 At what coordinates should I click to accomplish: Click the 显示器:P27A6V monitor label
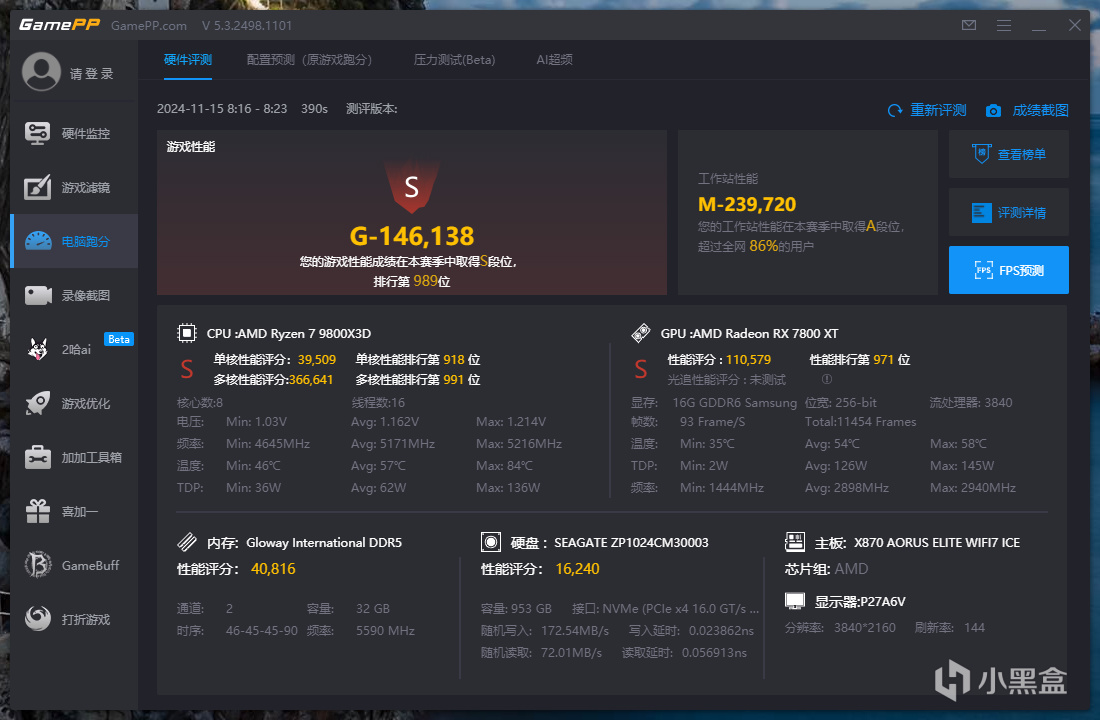point(859,601)
